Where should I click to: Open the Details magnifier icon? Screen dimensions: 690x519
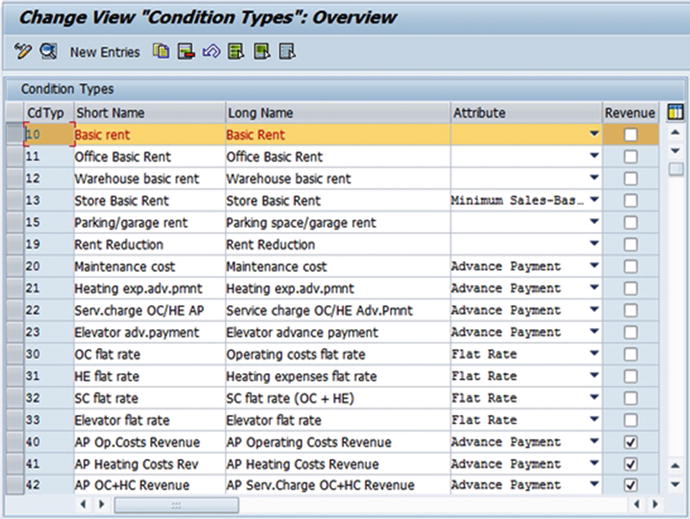click(x=48, y=51)
